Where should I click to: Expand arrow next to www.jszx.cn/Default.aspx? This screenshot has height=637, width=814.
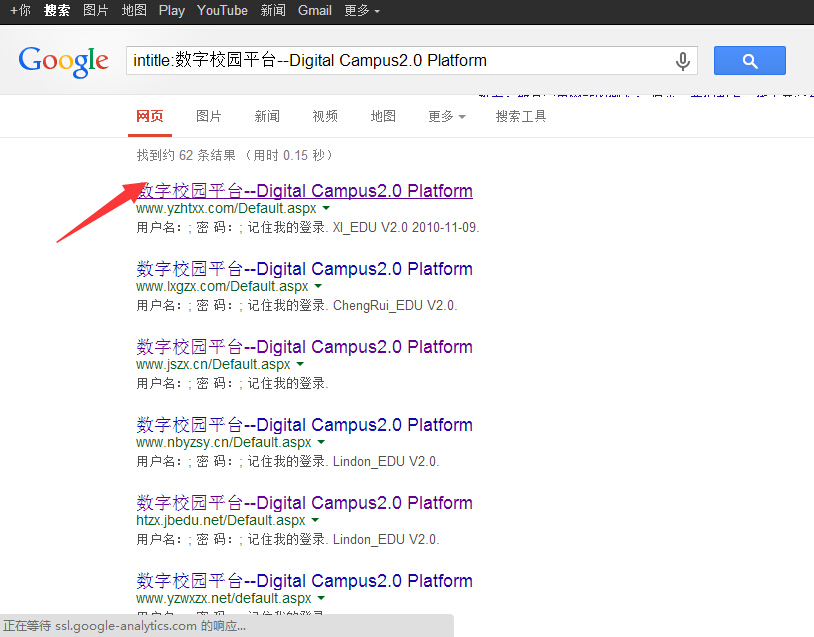[300, 364]
